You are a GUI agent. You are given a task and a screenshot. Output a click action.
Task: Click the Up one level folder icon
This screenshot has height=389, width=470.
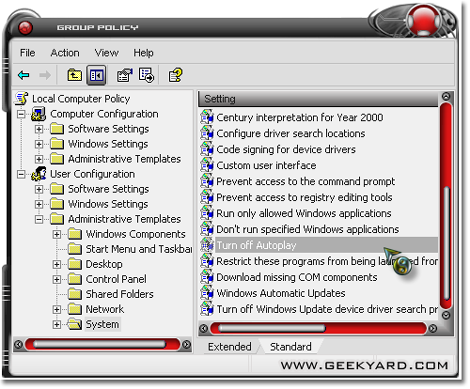point(75,75)
